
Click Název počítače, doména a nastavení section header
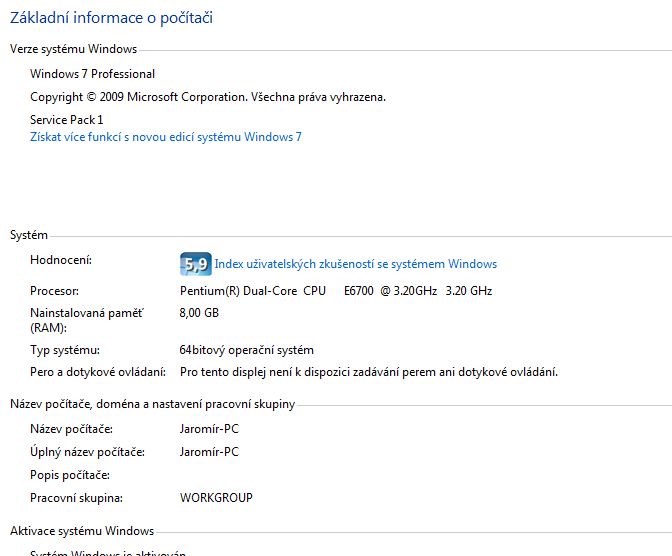pos(153,404)
